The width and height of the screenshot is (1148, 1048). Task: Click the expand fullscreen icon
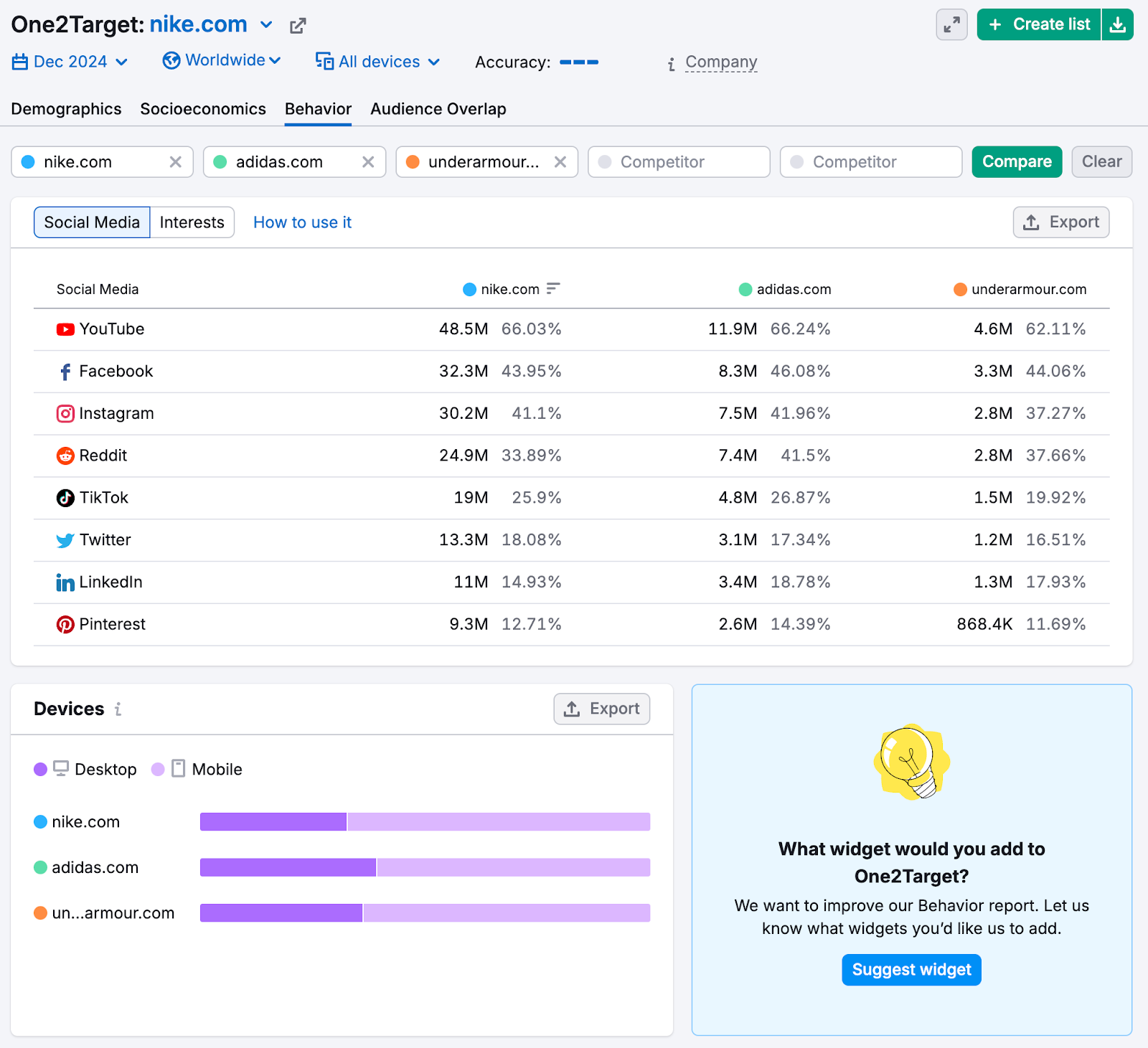951,25
